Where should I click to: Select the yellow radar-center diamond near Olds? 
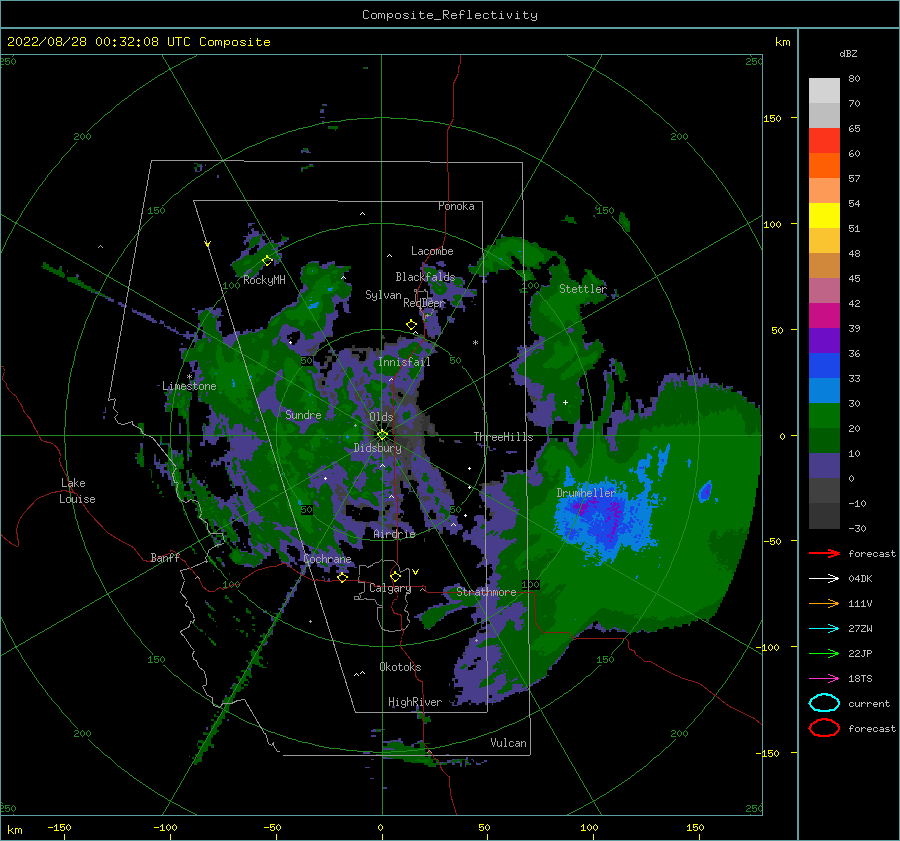coord(382,435)
